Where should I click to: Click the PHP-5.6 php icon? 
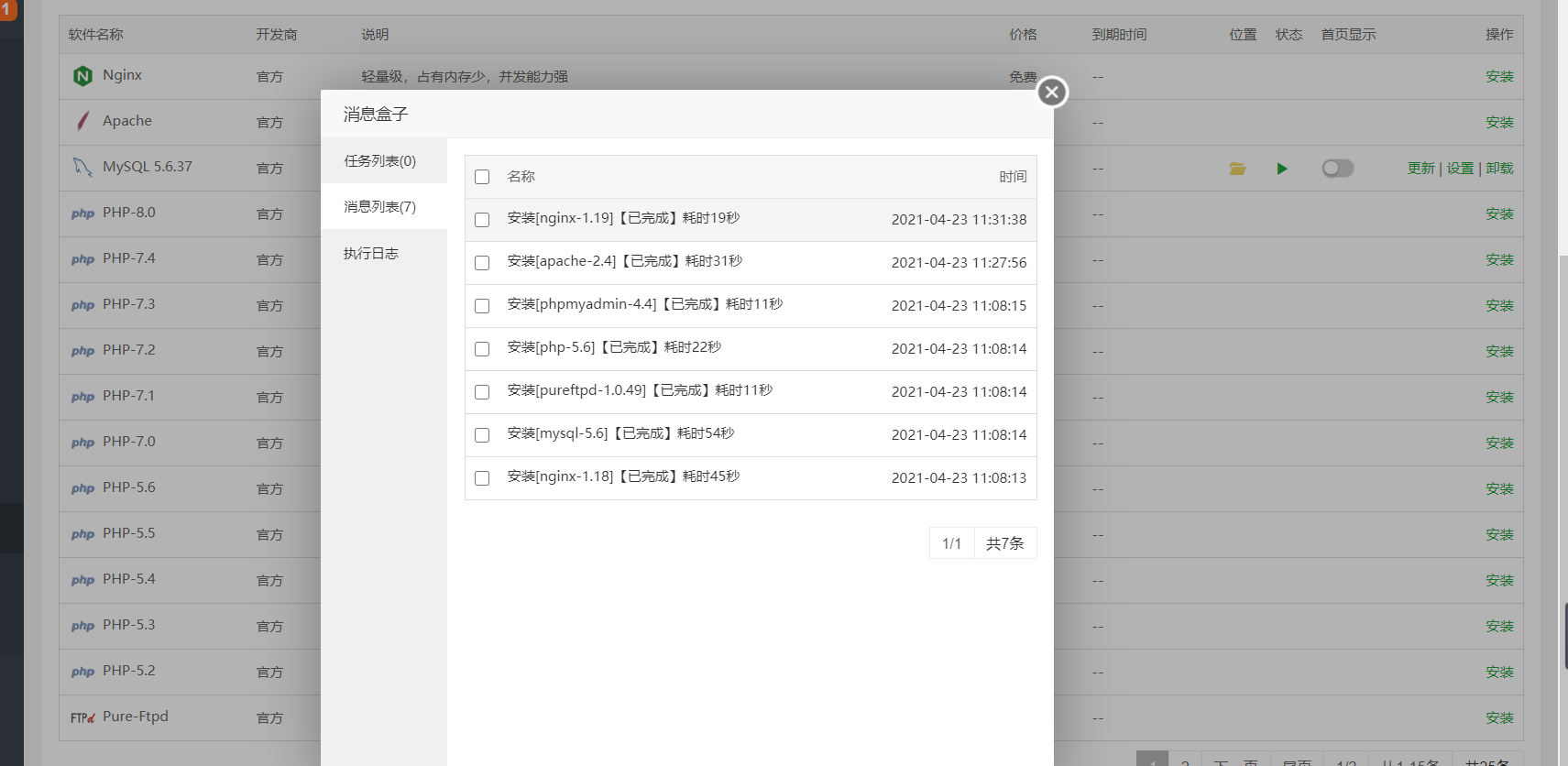(x=82, y=488)
